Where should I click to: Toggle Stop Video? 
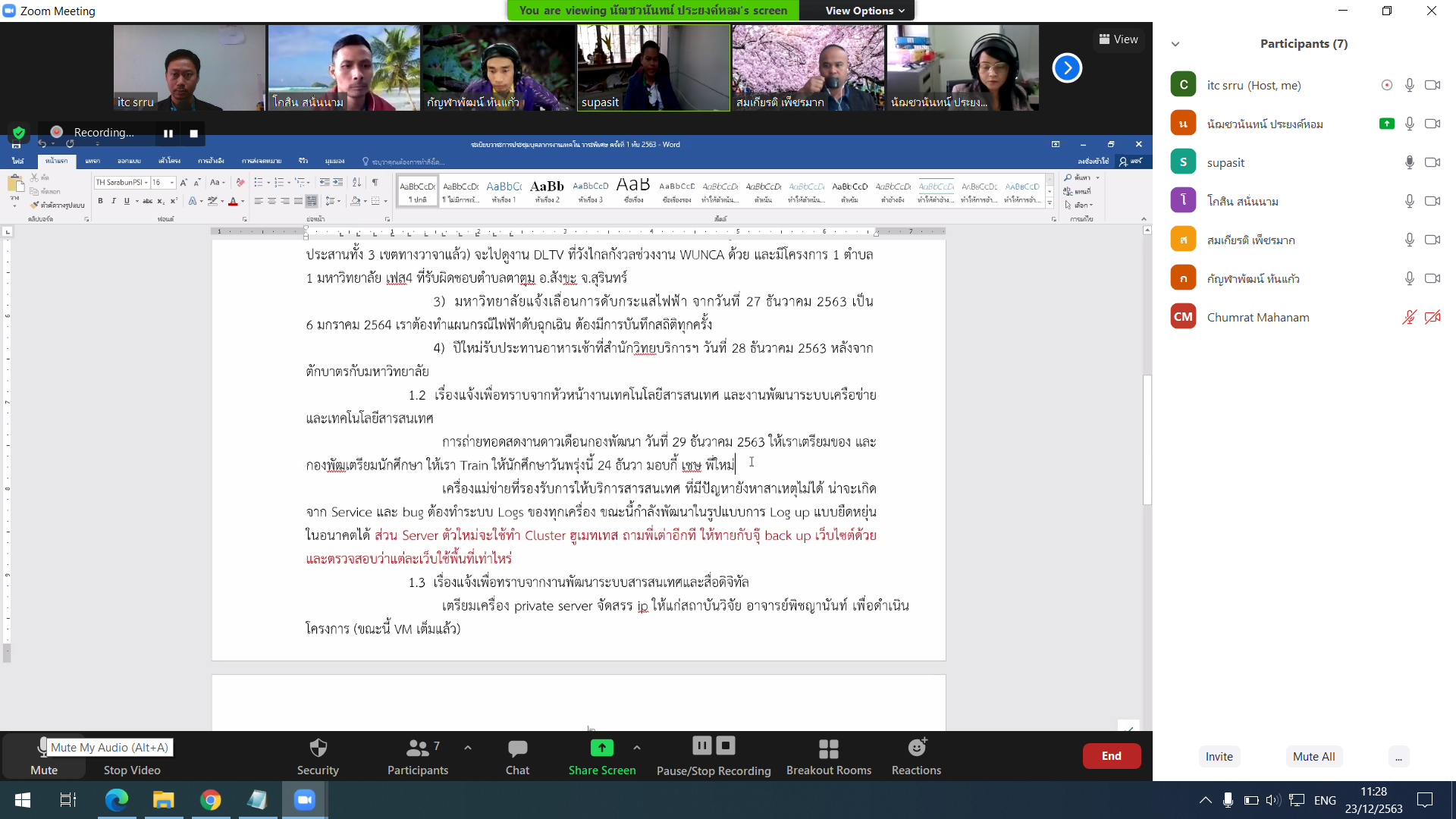pos(132,769)
